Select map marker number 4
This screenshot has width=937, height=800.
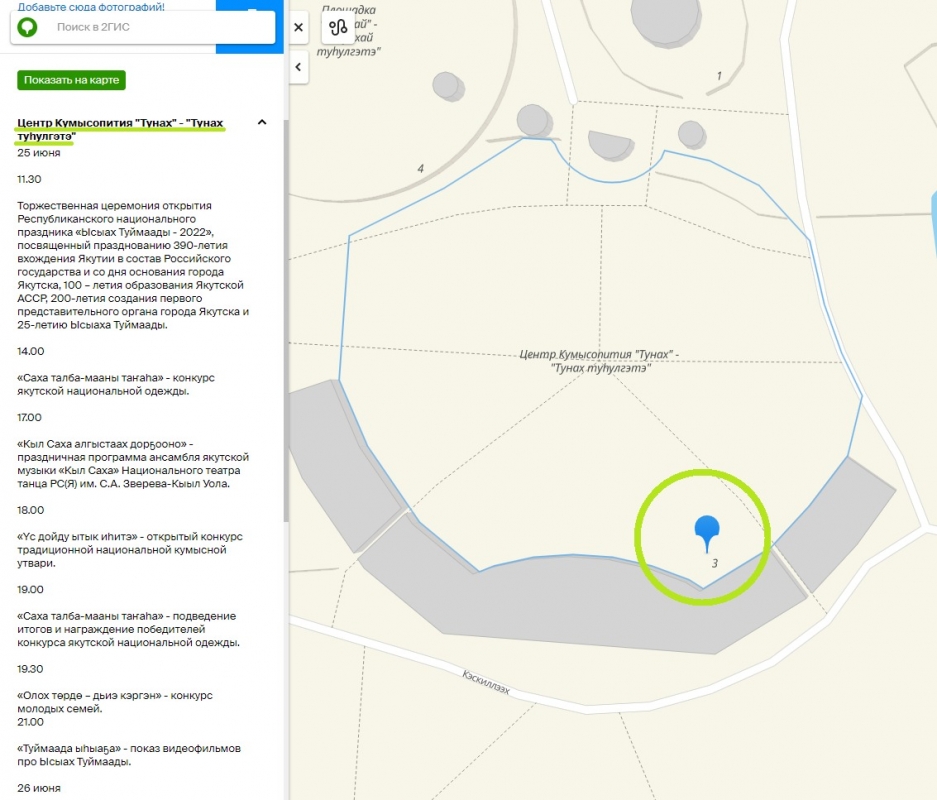click(420, 169)
